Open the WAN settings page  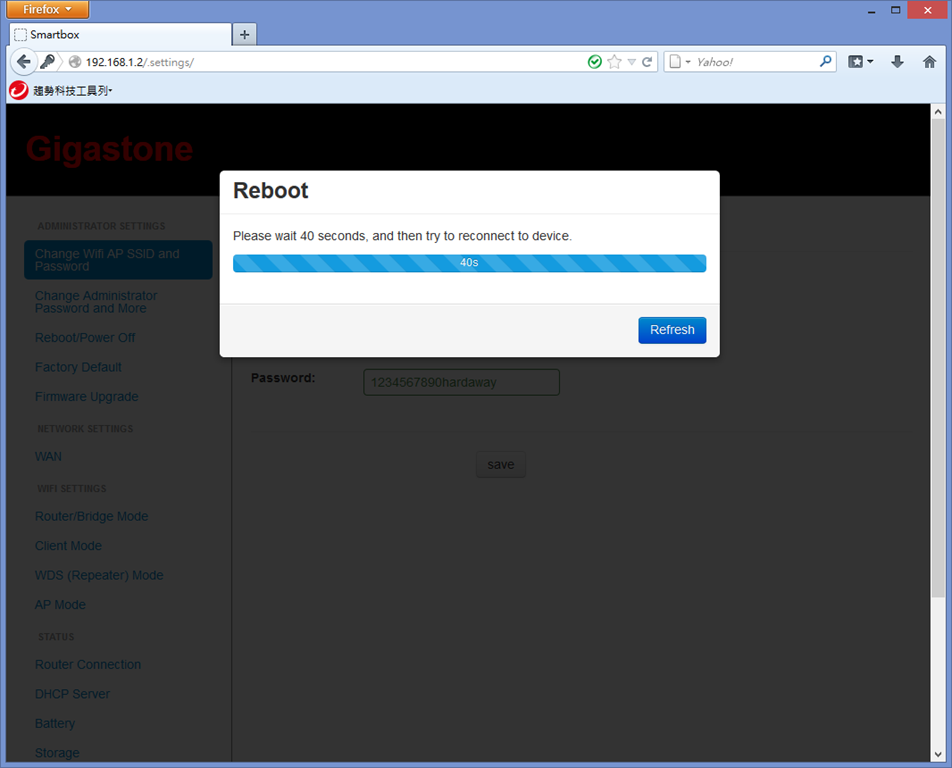point(48,457)
